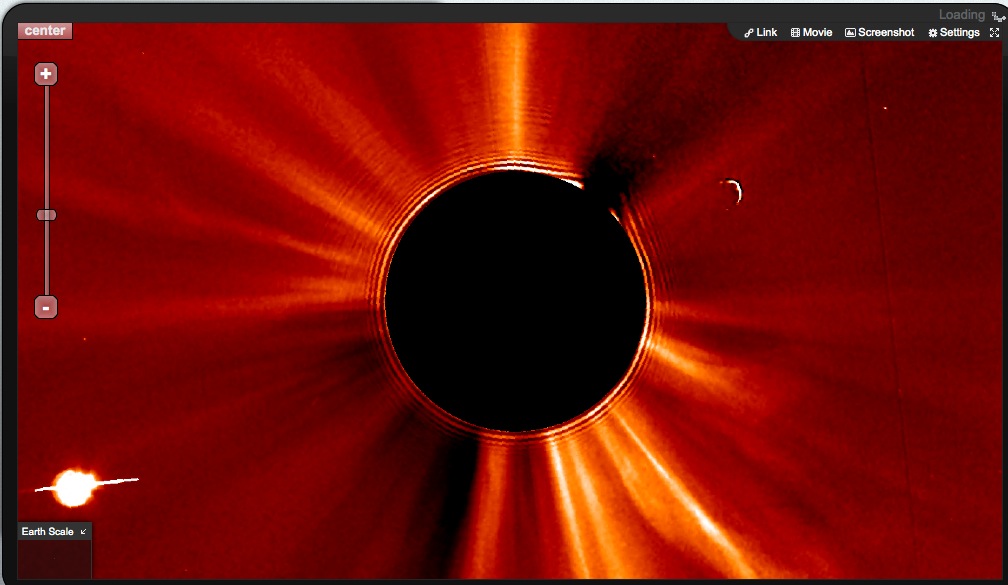This screenshot has width=1008, height=585.
Task: Click the zoom slider handle
Action: click(46, 215)
